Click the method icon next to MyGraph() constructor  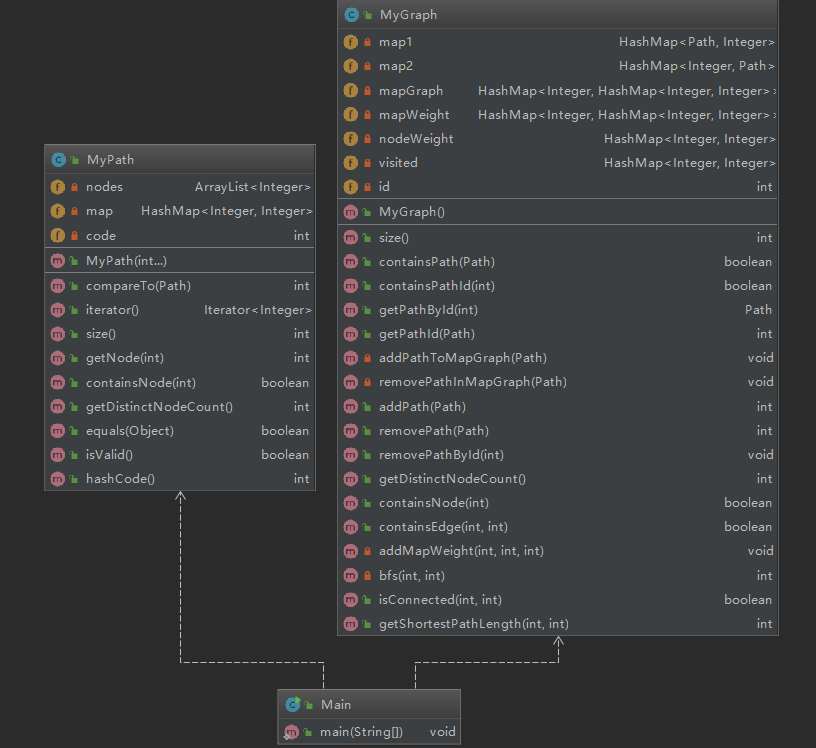(x=351, y=212)
